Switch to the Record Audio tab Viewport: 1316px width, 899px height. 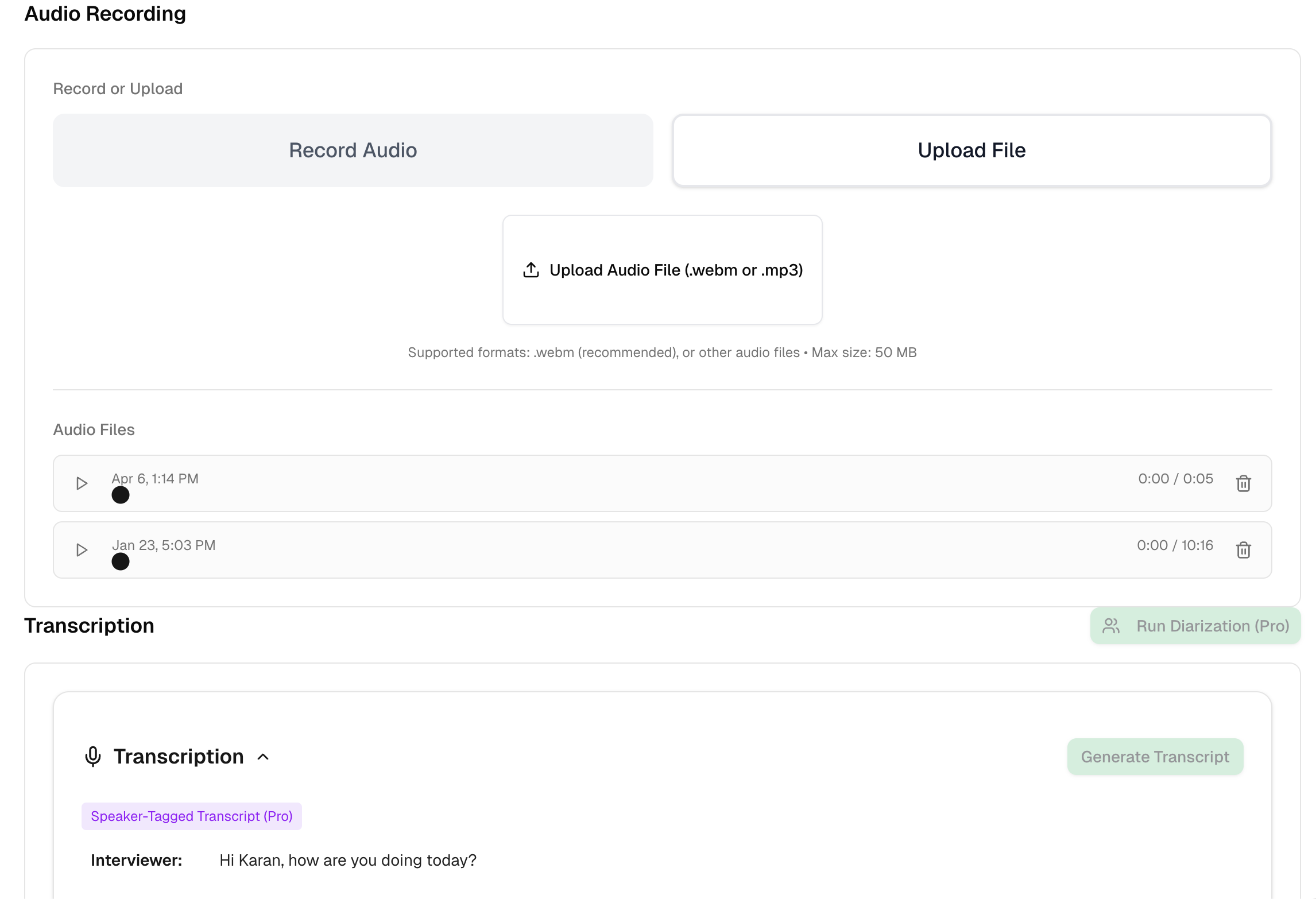(353, 150)
